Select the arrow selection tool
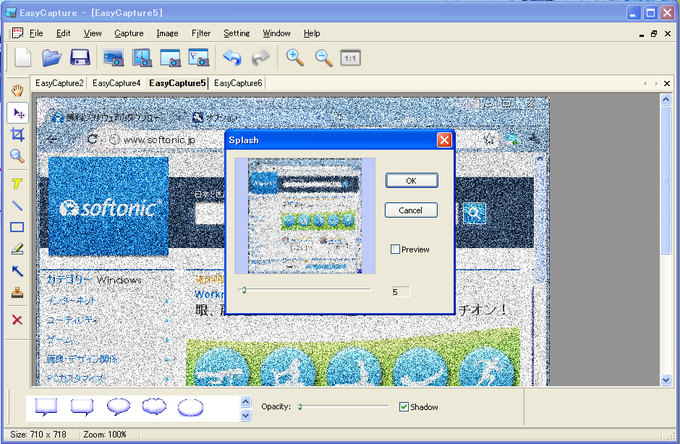 pyautogui.click(x=18, y=114)
